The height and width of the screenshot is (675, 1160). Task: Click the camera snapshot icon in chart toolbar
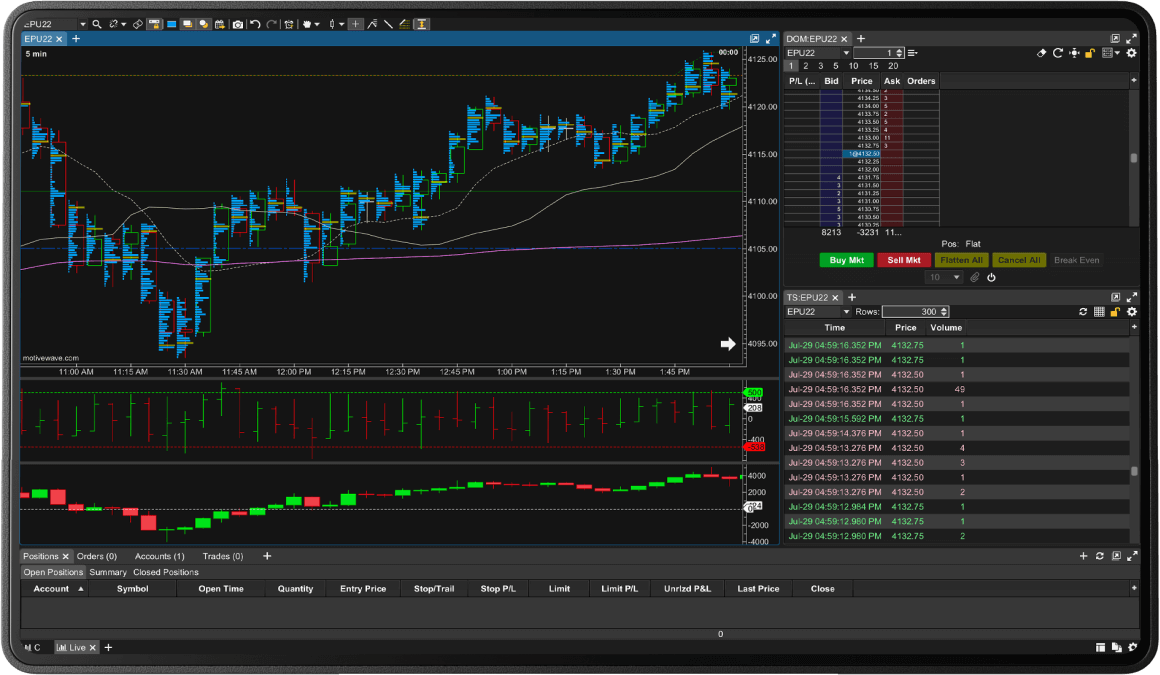[237, 24]
